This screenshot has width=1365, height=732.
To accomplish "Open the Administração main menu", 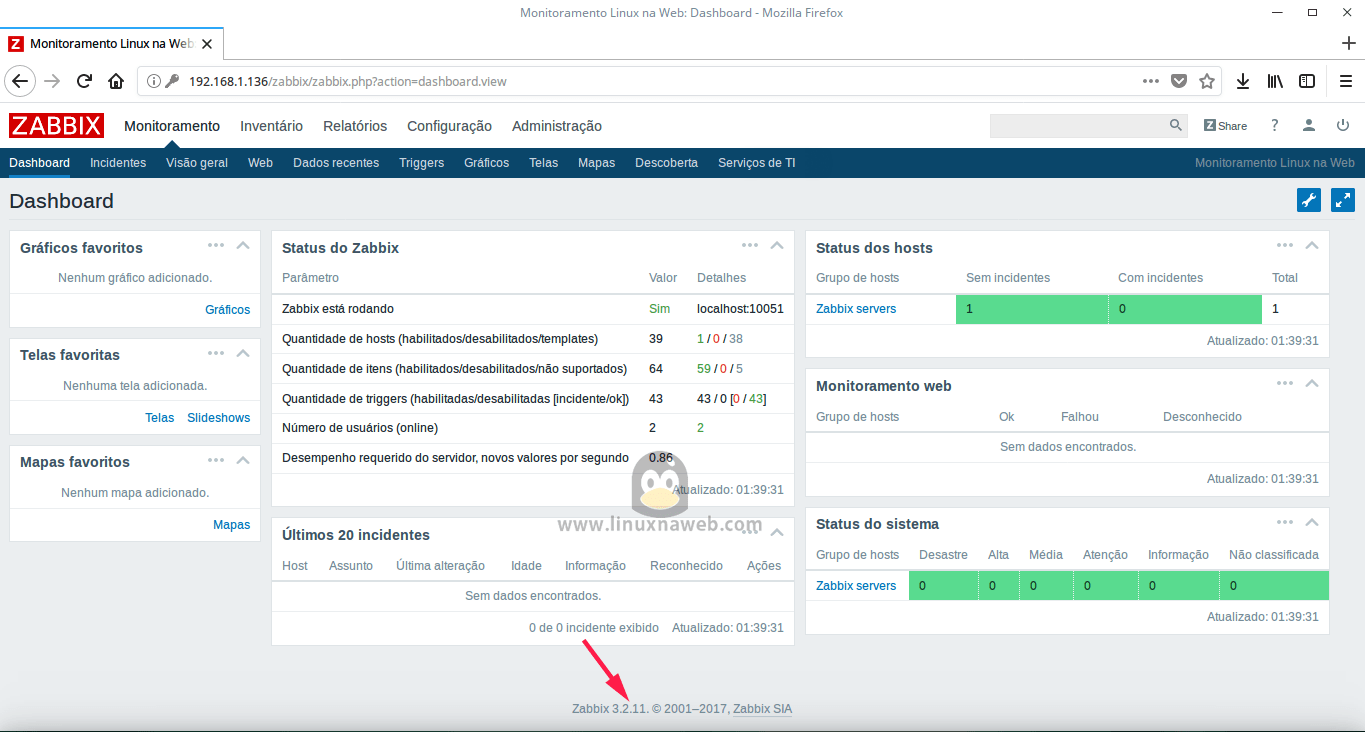I will (x=557, y=126).
